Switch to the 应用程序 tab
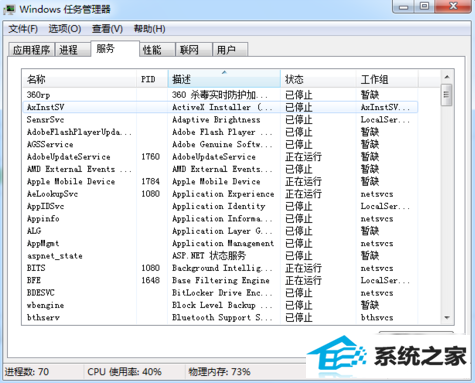The image size is (475, 383). click(x=31, y=50)
